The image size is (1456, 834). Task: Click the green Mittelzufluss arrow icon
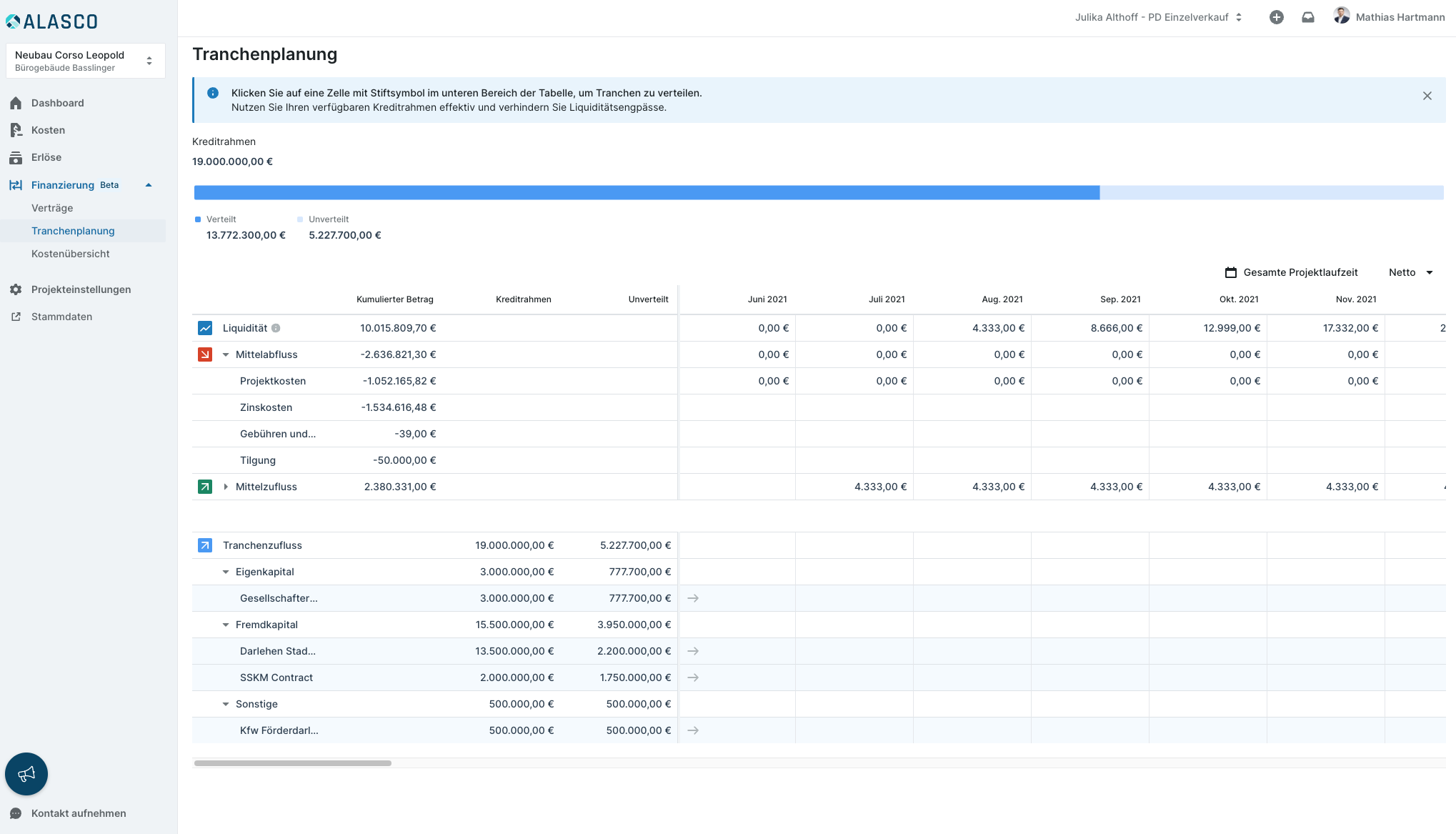(205, 487)
